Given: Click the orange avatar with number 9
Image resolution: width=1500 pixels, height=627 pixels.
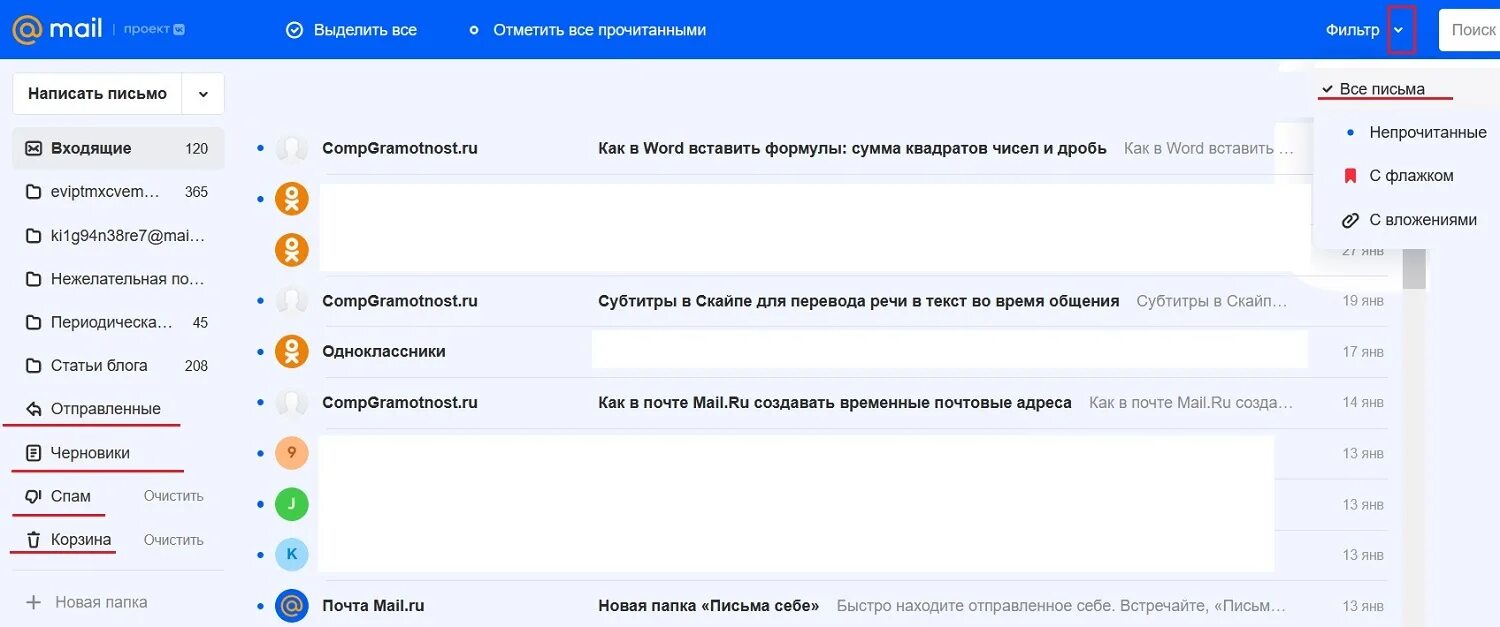Looking at the screenshot, I should pos(292,453).
